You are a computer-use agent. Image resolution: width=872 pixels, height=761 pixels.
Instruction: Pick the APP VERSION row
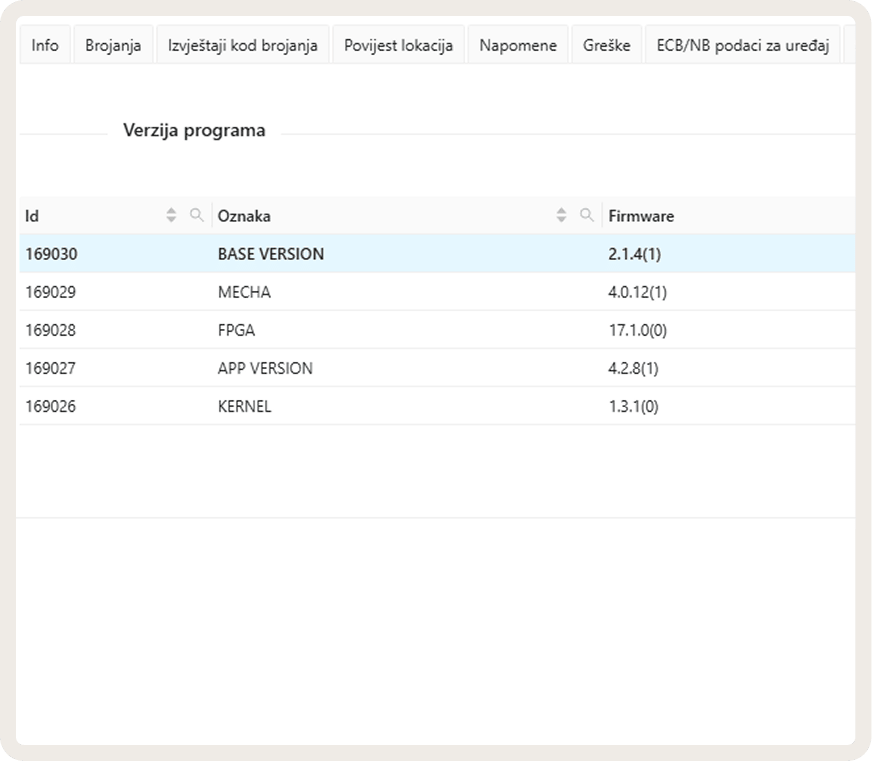(x=437, y=368)
